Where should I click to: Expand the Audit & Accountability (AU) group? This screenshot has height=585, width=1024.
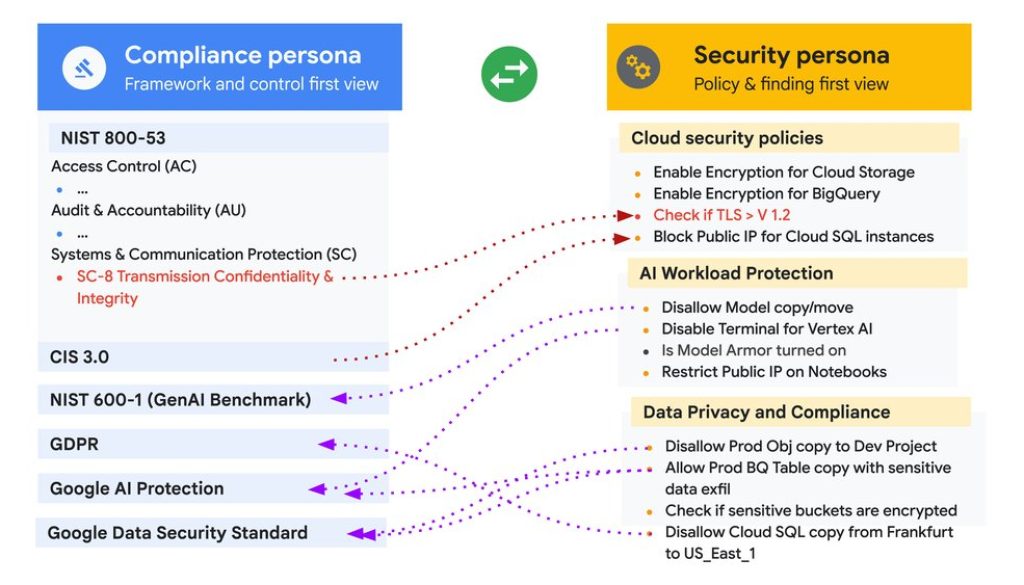pyautogui.click(x=148, y=210)
